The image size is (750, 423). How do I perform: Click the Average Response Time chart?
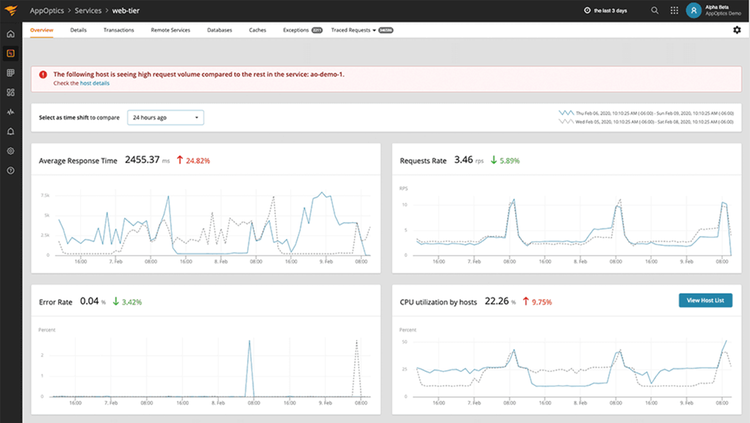coord(206,225)
